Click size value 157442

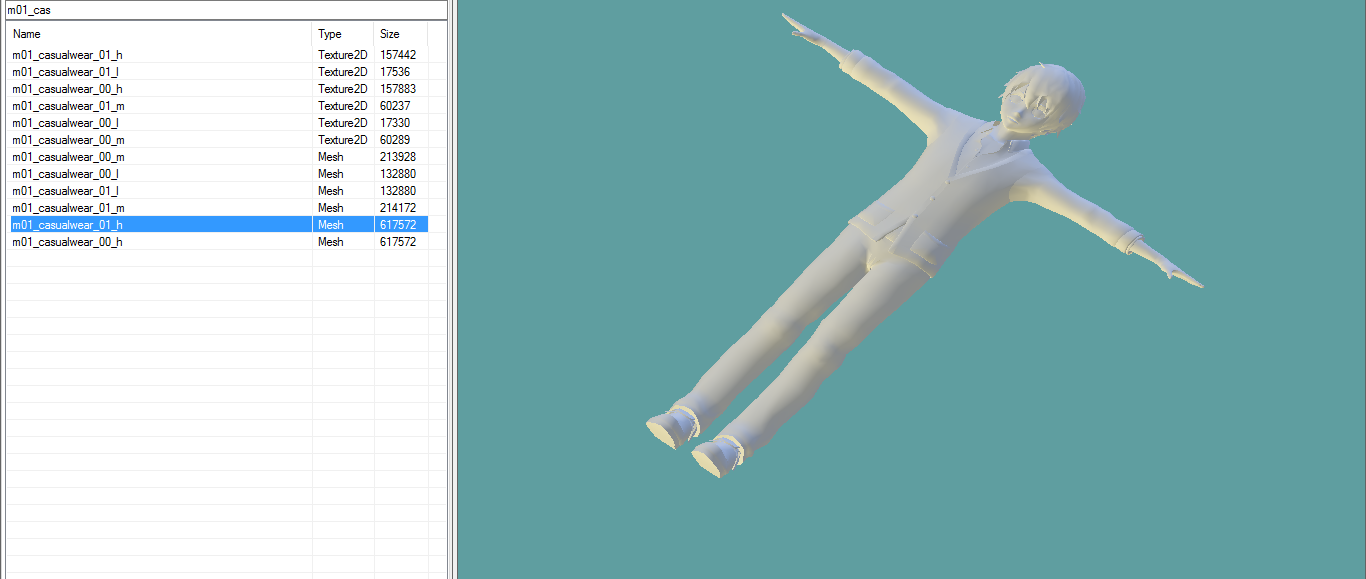pyautogui.click(x=398, y=55)
